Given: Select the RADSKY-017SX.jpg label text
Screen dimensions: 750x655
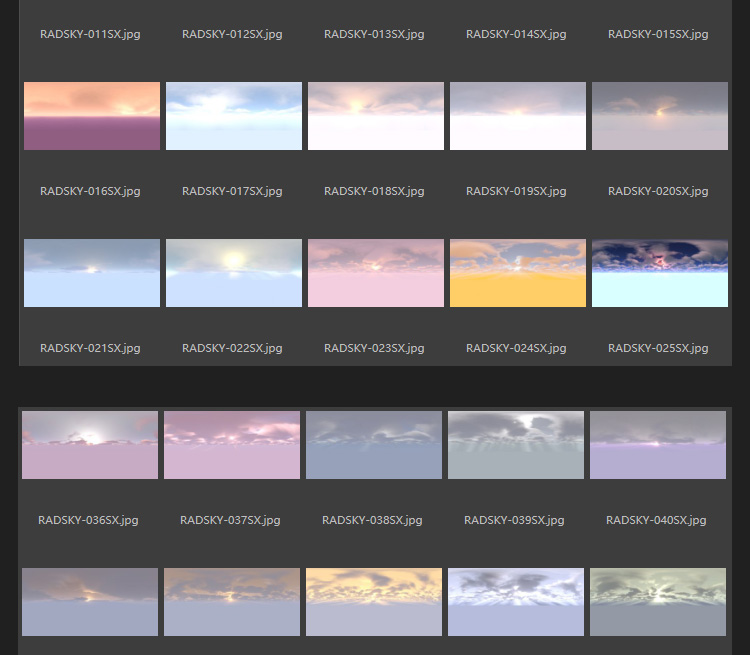Looking at the screenshot, I should point(232,191).
